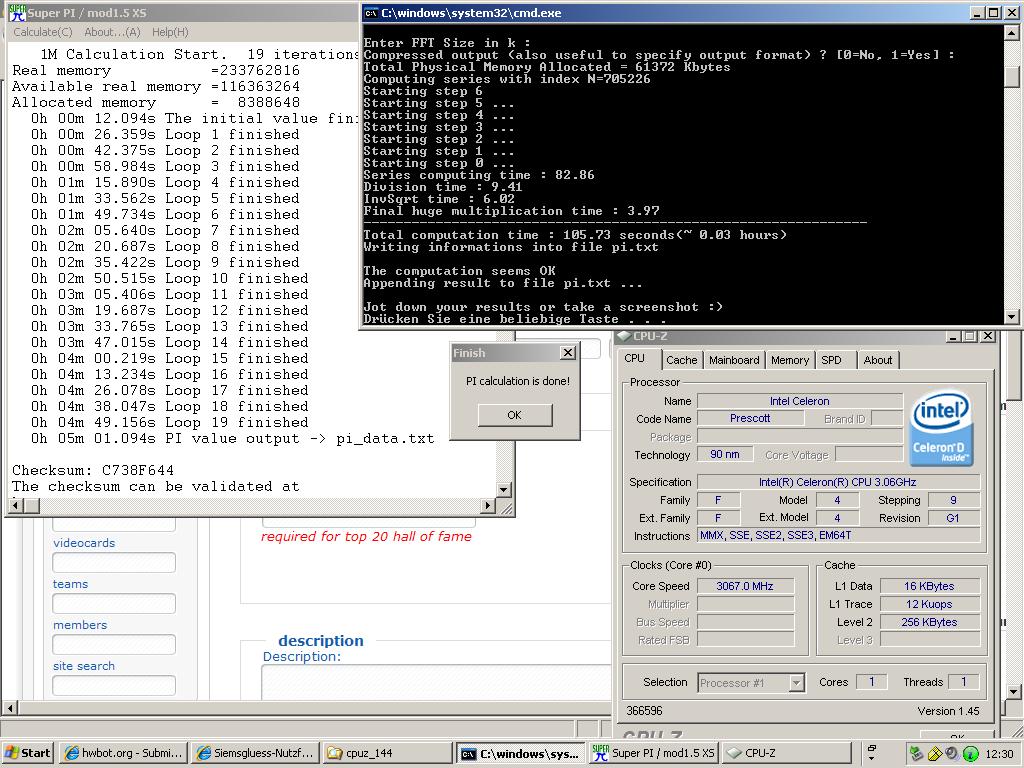Click the cmd.exe title bar icon

pos(371,12)
